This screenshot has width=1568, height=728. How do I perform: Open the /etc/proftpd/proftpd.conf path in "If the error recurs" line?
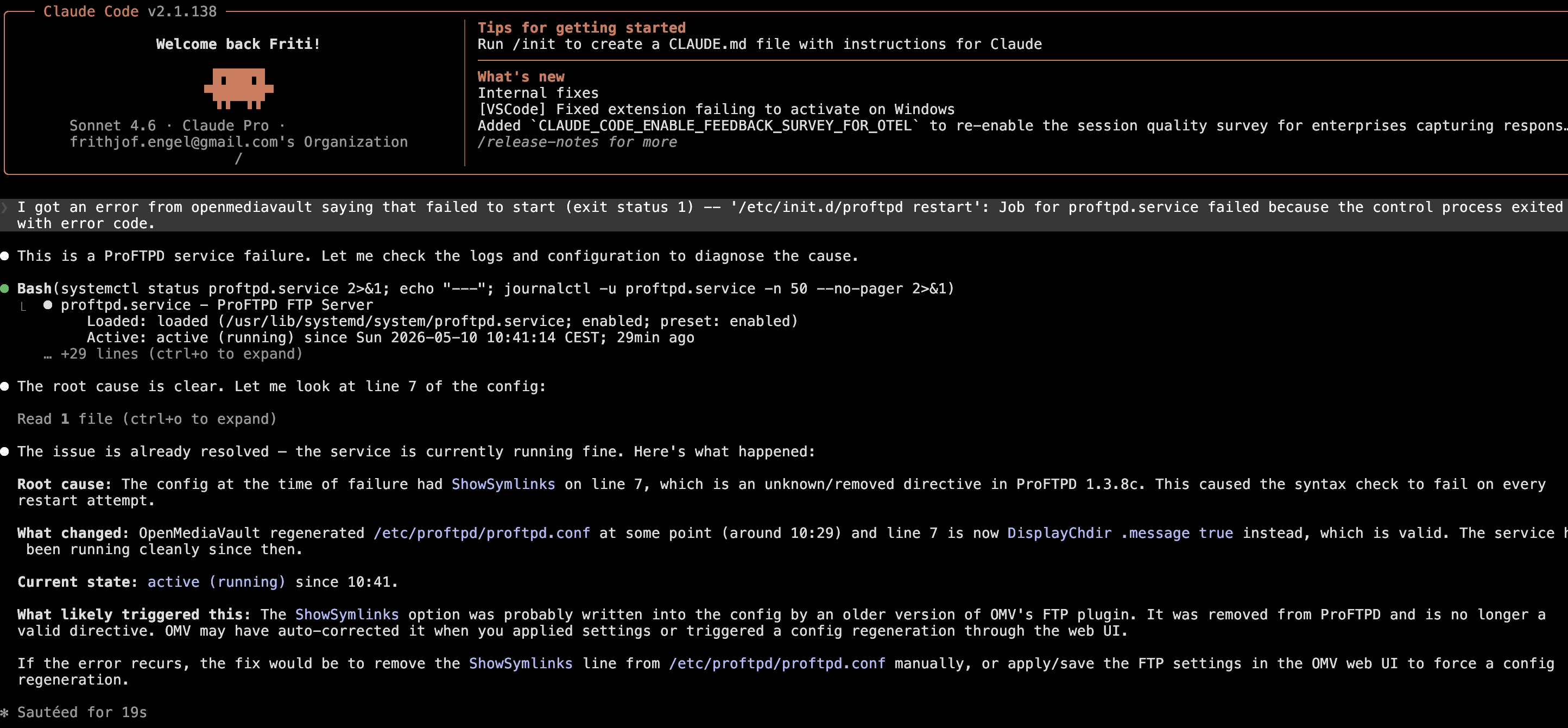pos(777,663)
